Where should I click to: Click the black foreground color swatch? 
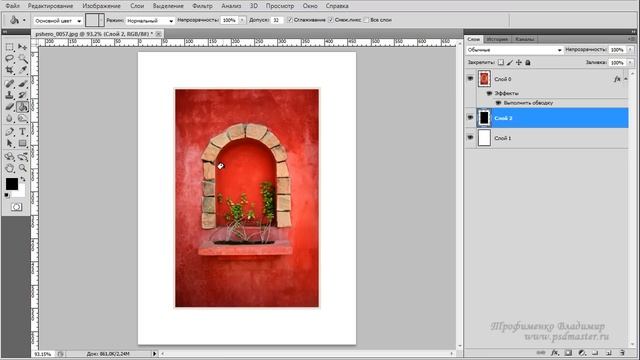pyautogui.click(x=12, y=184)
